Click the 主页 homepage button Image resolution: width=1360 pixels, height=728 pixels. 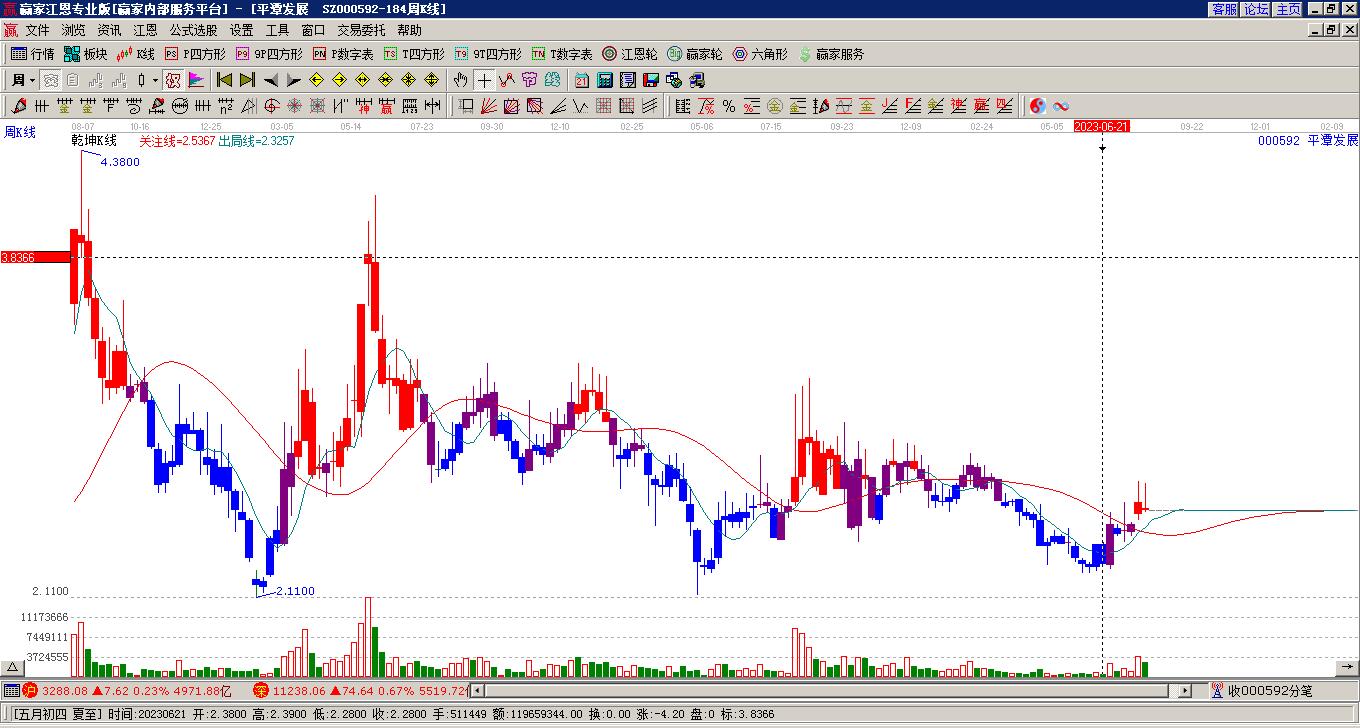pyautogui.click(x=1288, y=9)
